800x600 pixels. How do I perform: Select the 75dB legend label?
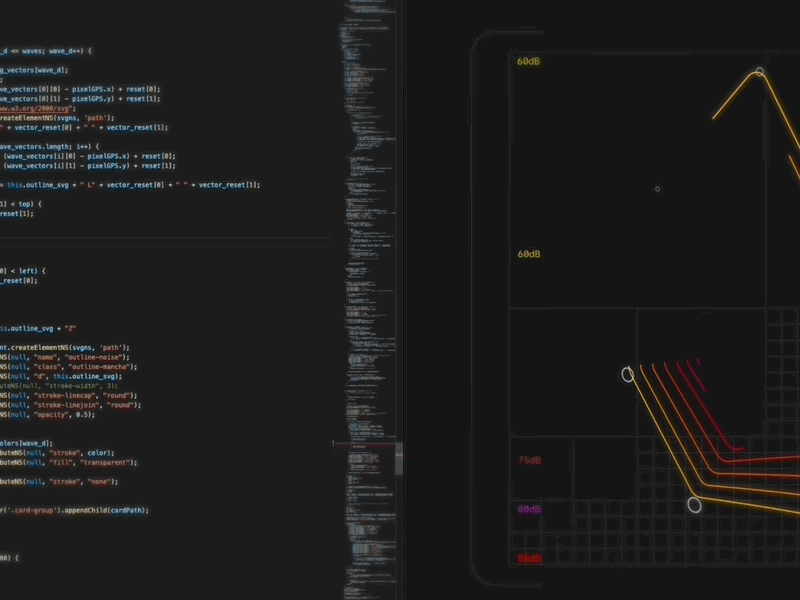530,460
